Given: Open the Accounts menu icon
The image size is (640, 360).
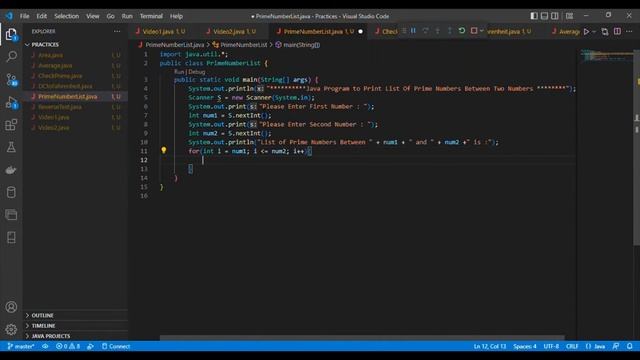Looking at the screenshot, I should 11,307.
